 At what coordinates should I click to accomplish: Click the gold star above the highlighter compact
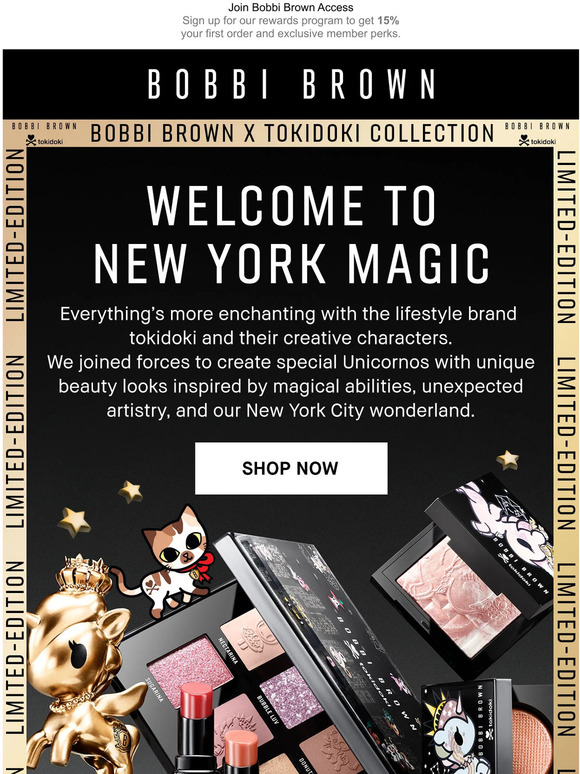point(508,460)
